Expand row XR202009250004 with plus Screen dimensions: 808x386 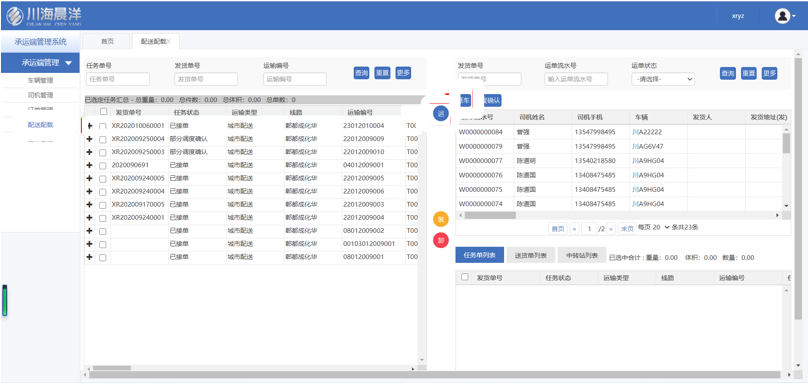pos(89,139)
